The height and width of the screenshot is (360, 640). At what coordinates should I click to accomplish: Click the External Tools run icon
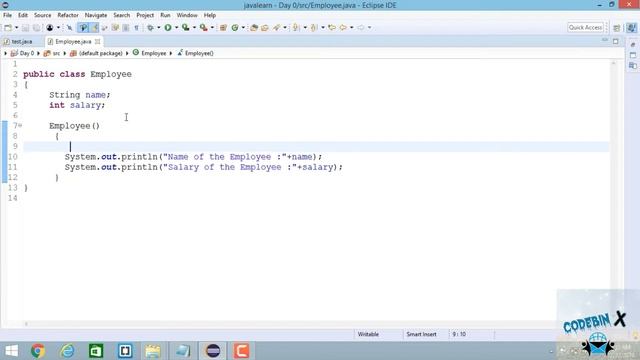(x=203, y=28)
